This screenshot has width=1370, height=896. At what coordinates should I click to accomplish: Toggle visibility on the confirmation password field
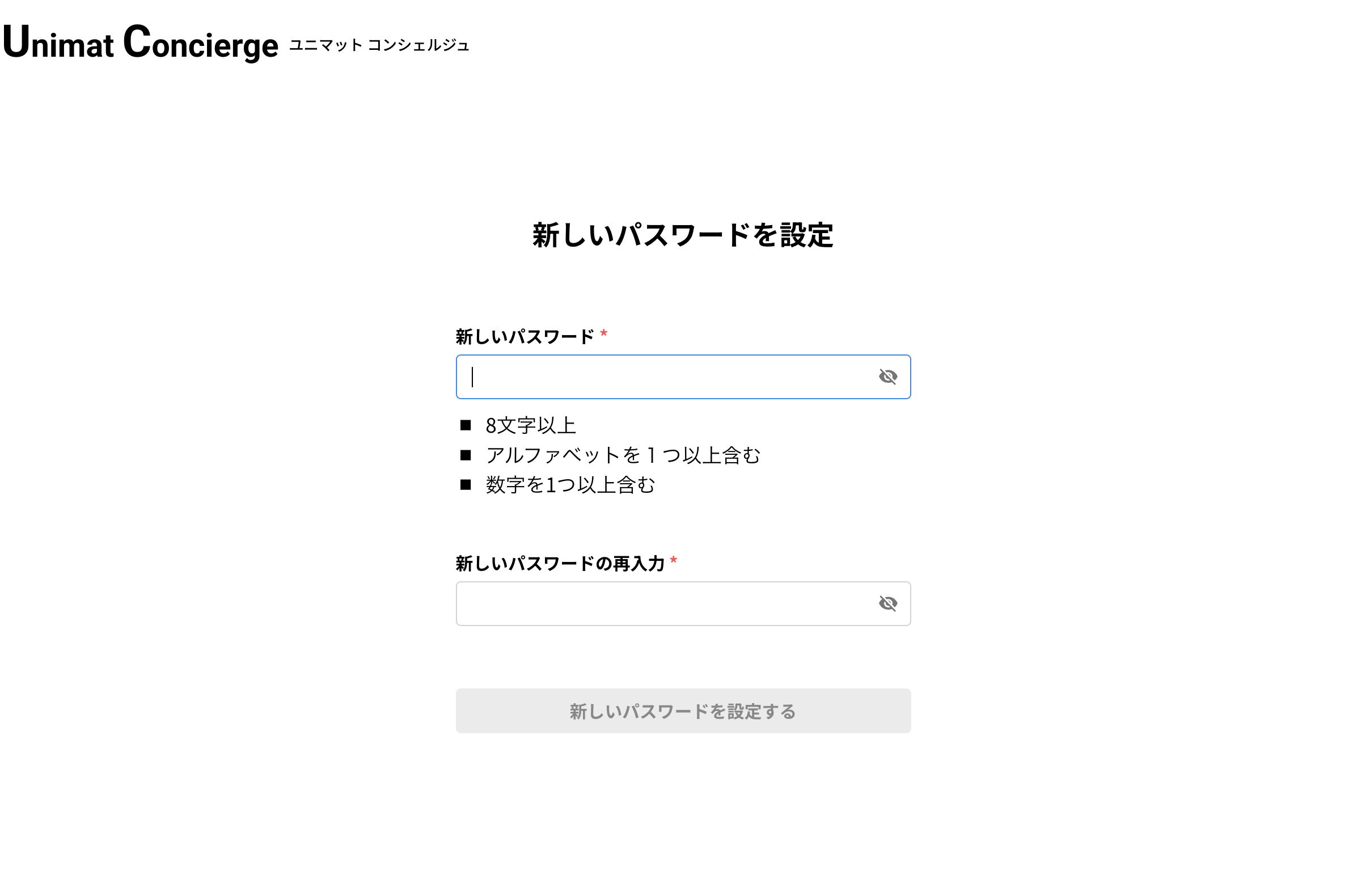pos(887,603)
